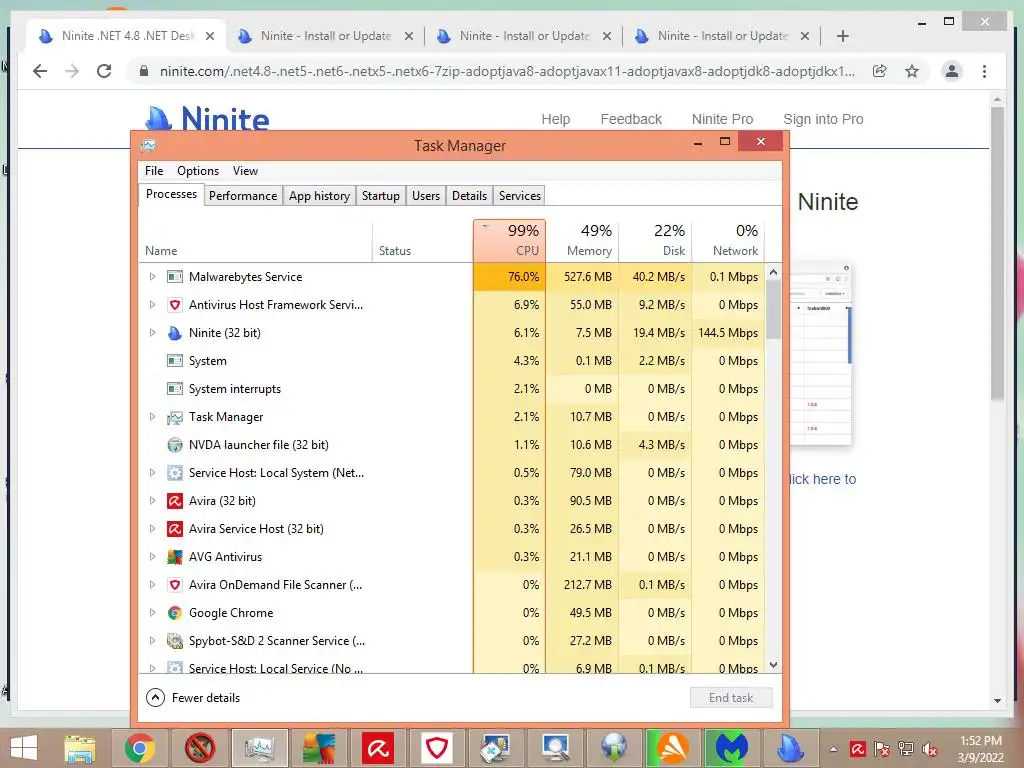This screenshot has width=1024, height=768.
Task: Open the Chrome profile avatar
Action: click(x=952, y=71)
